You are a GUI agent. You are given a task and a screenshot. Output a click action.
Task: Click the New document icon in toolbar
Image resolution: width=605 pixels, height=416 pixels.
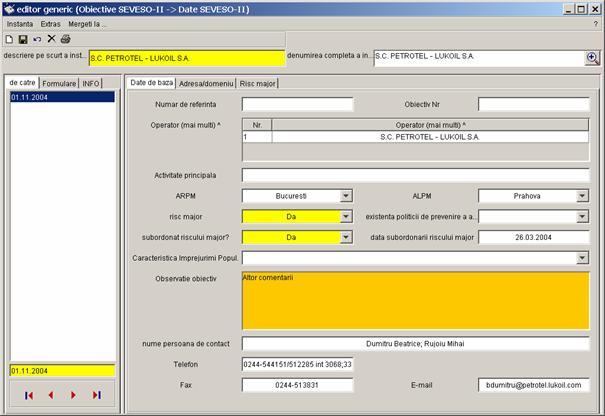pos(9,38)
